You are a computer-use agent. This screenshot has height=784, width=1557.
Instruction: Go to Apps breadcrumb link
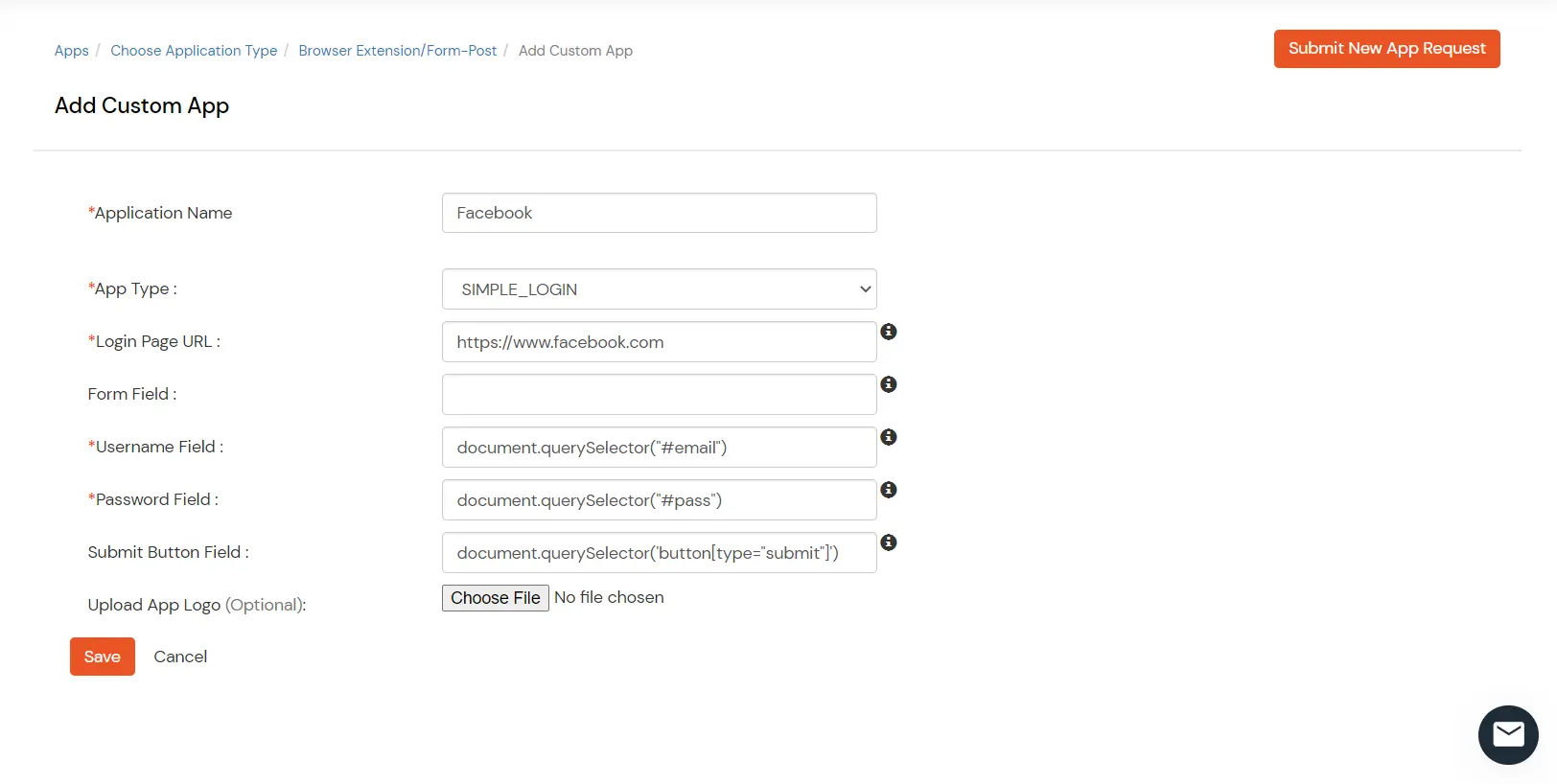71,51
